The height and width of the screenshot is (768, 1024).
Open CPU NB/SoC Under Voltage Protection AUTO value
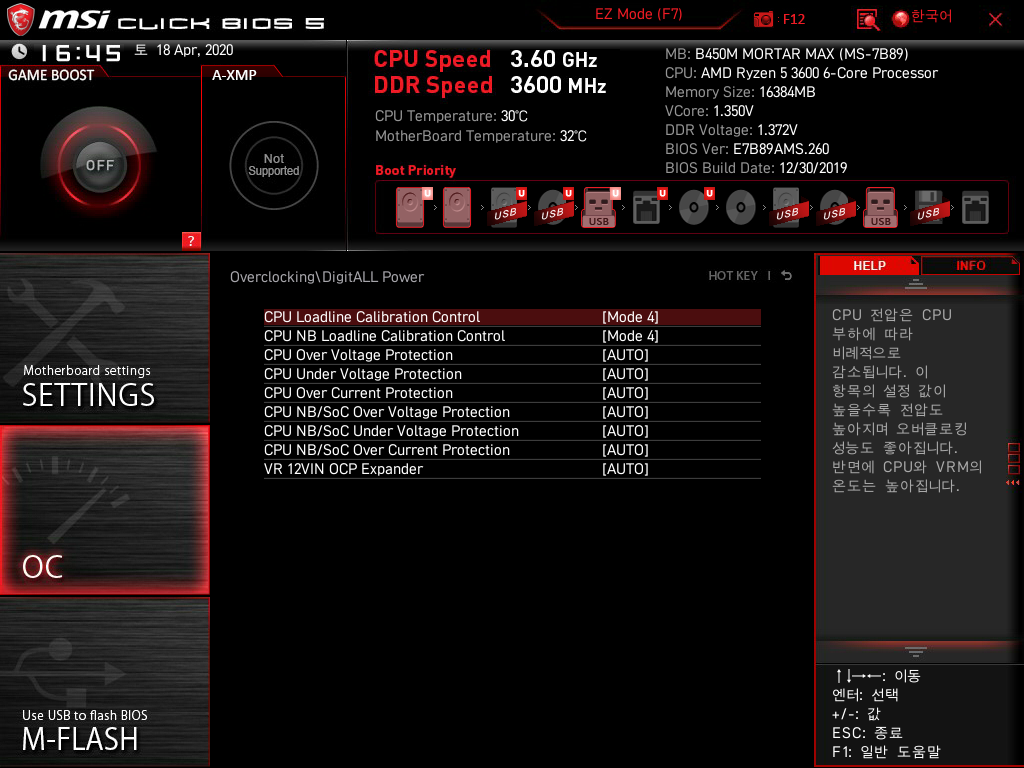[x=625, y=430]
